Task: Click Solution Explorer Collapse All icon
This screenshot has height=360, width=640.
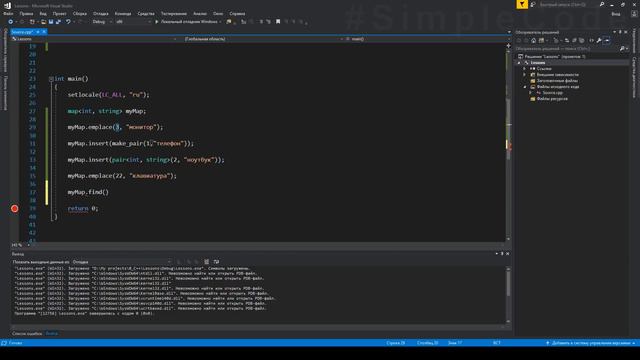Action: click(574, 40)
